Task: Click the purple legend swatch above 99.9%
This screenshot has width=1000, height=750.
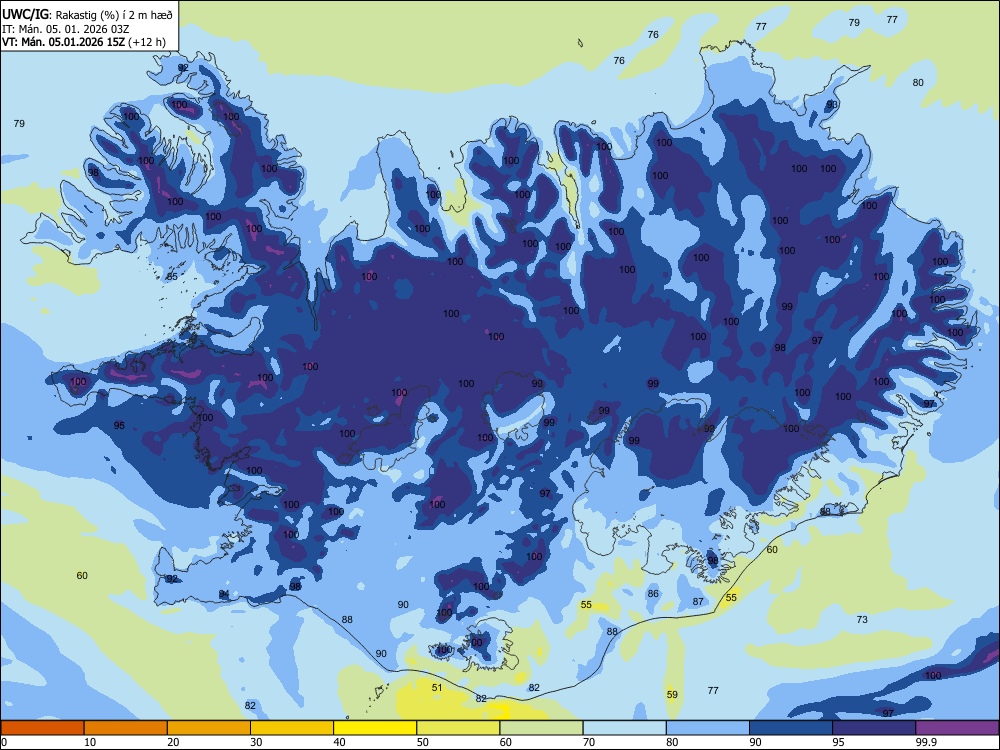Action: tap(957, 728)
